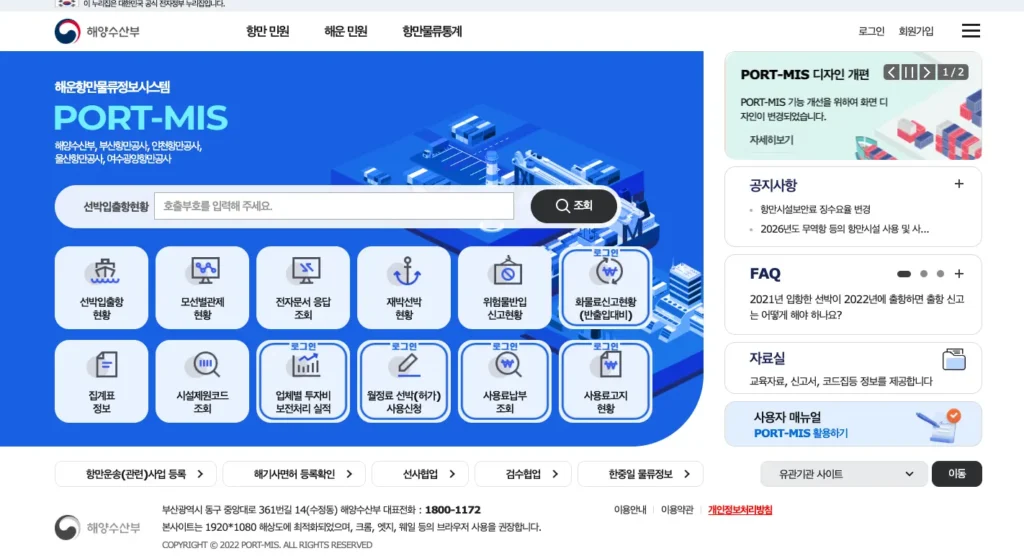Expand the 유관기관 사이트 dropdown
The width and height of the screenshot is (1024, 556).
click(x=844, y=474)
